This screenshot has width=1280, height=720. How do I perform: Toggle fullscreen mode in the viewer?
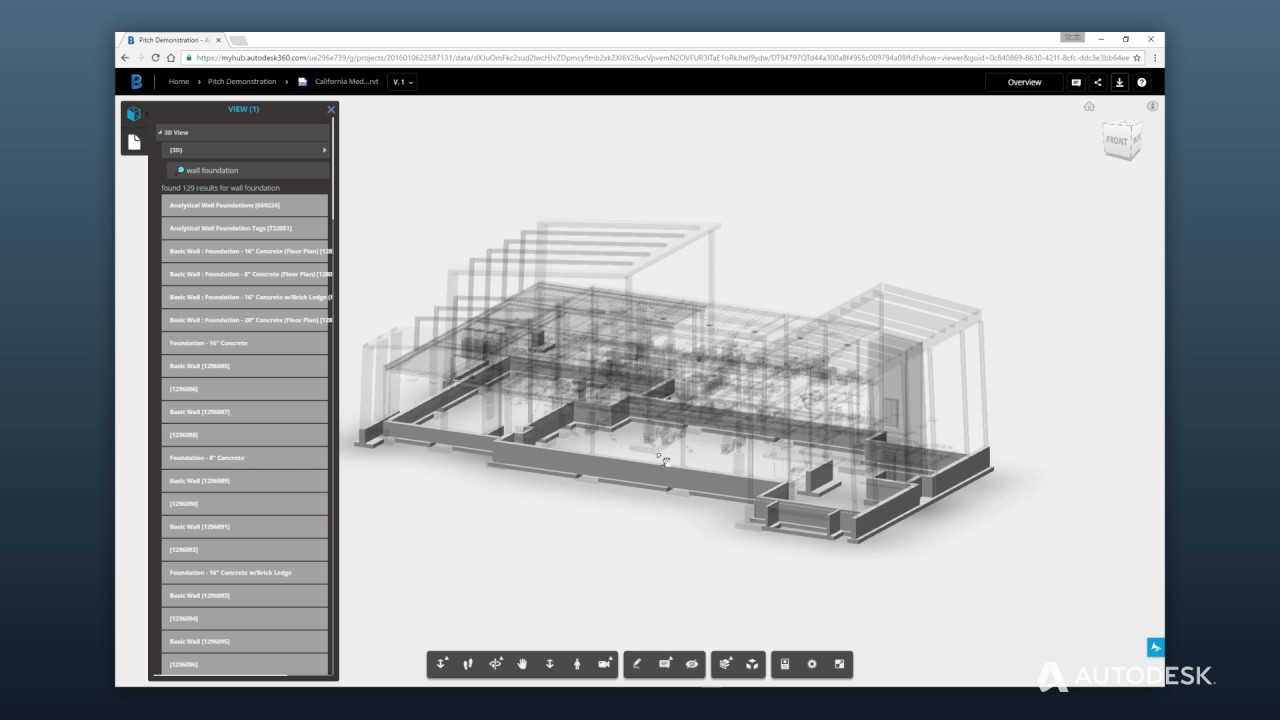coord(838,664)
